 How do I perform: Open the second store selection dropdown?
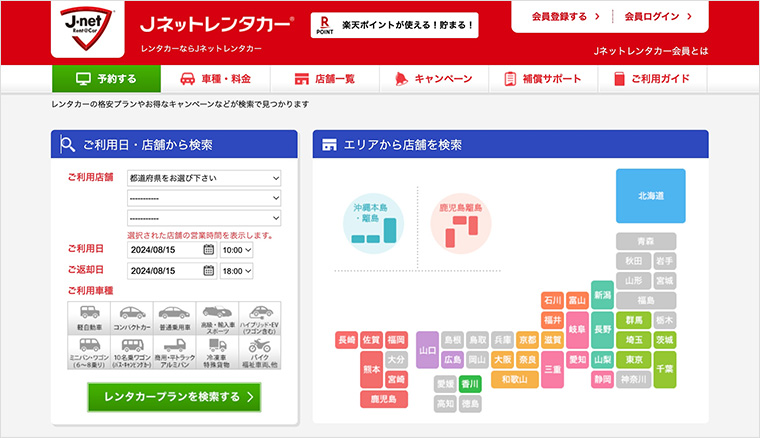point(204,198)
